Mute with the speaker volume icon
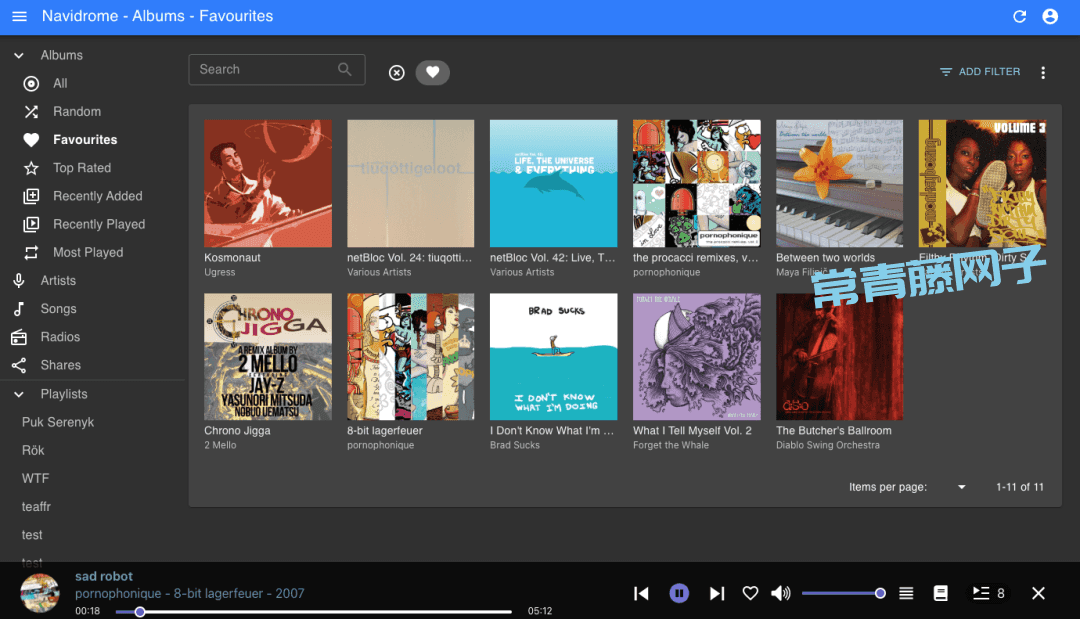 780,594
